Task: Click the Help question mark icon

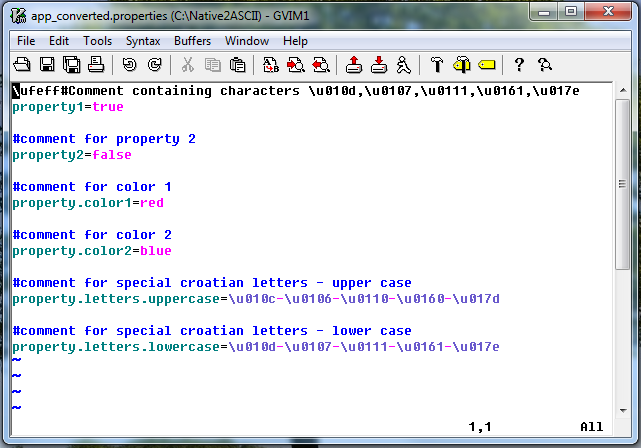Action: 519,65
